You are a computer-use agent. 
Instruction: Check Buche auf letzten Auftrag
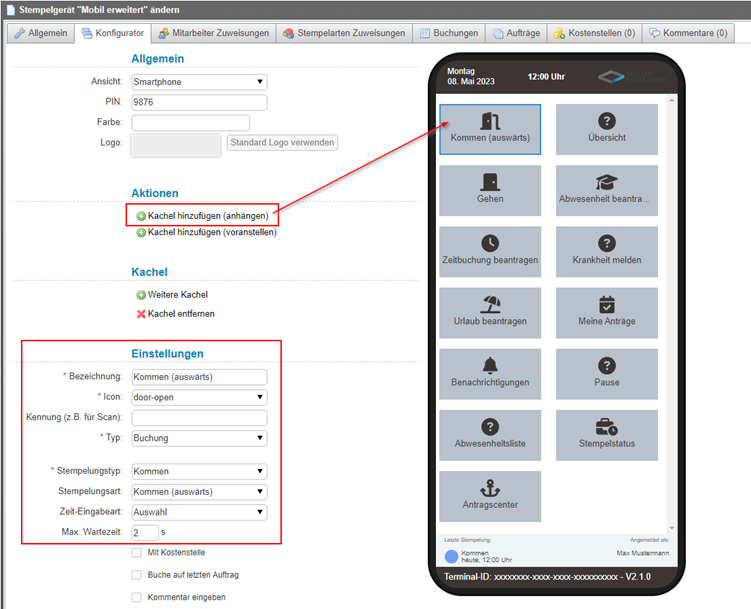[x=137, y=574]
